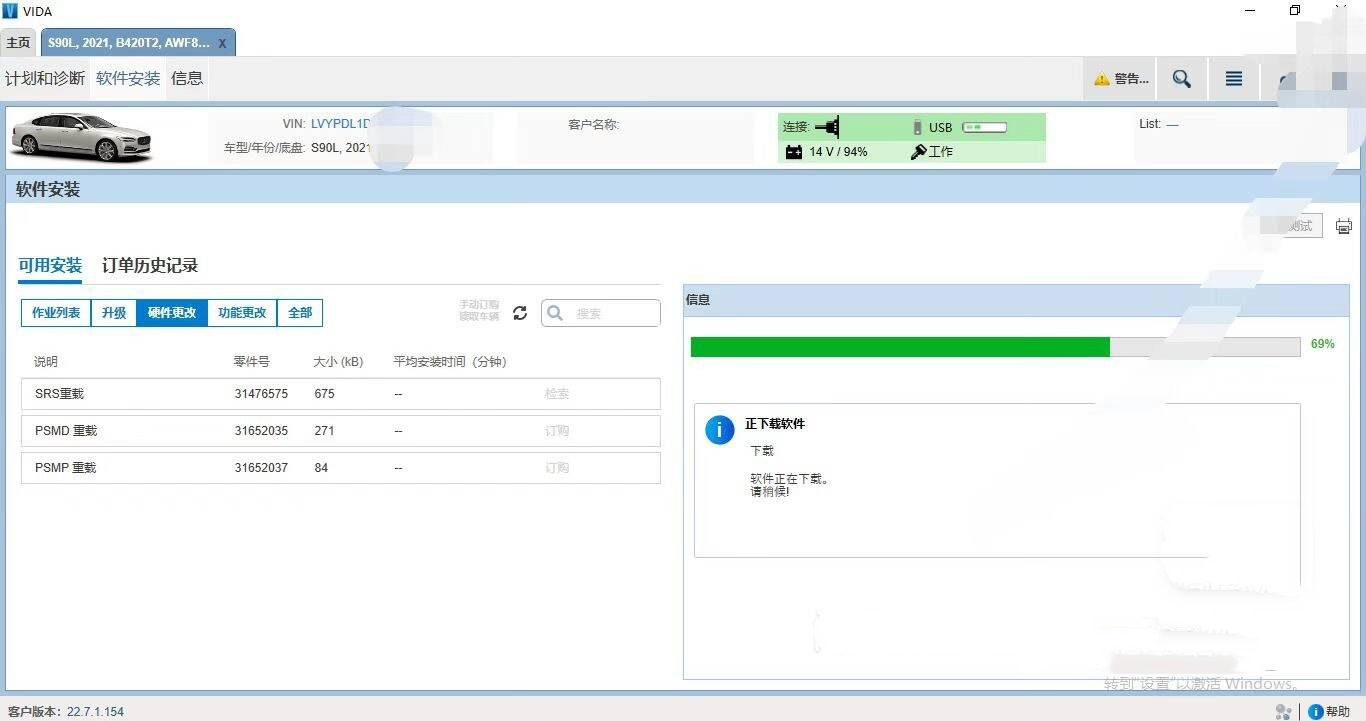Close the S90L vehicle tab
This screenshot has height=721, width=1366.
click(222, 43)
